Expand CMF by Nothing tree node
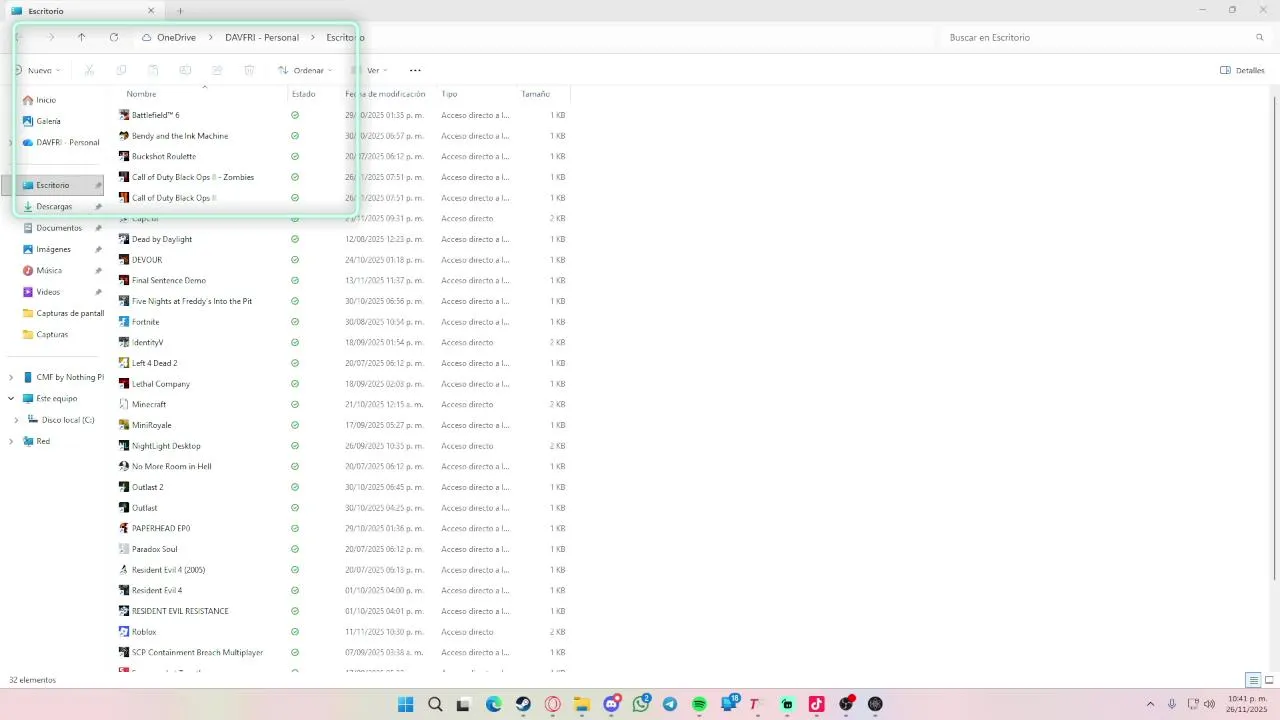This screenshot has height=720, width=1280. [x=11, y=377]
